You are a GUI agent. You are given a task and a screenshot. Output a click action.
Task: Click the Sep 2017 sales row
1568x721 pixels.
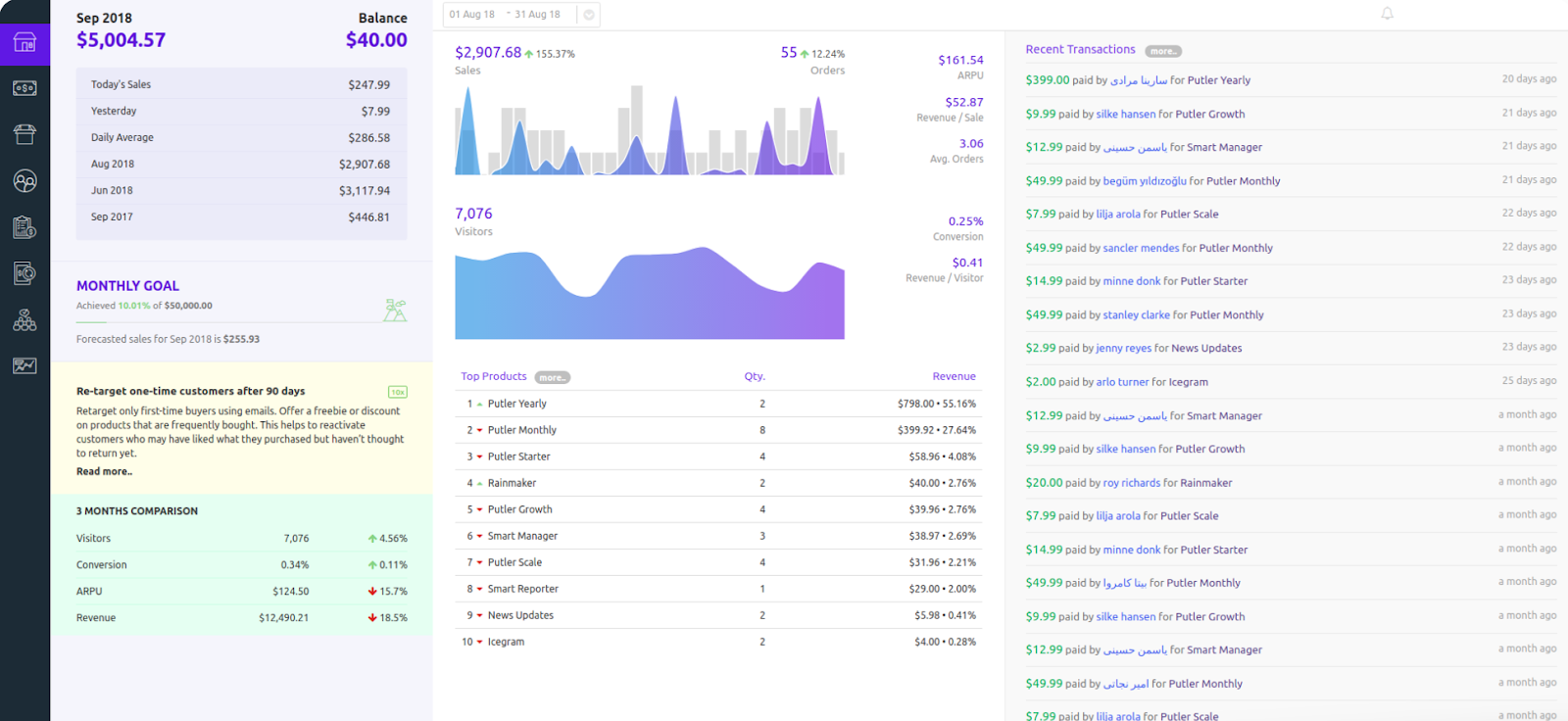pyautogui.click(x=241, y=217)
